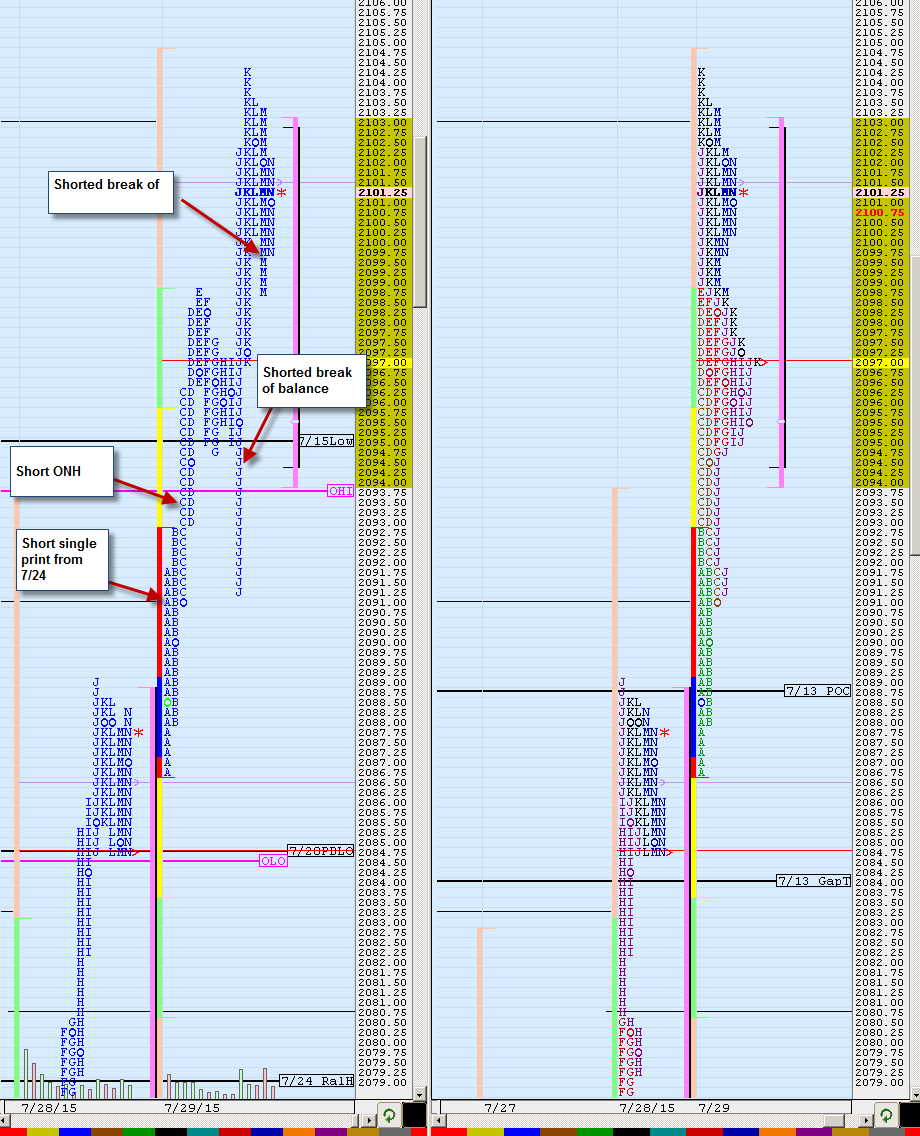The image size is (920, 1136).
Task: Click the left chart's vertical scrollbar thumb
Action: (x=419, y=222)
